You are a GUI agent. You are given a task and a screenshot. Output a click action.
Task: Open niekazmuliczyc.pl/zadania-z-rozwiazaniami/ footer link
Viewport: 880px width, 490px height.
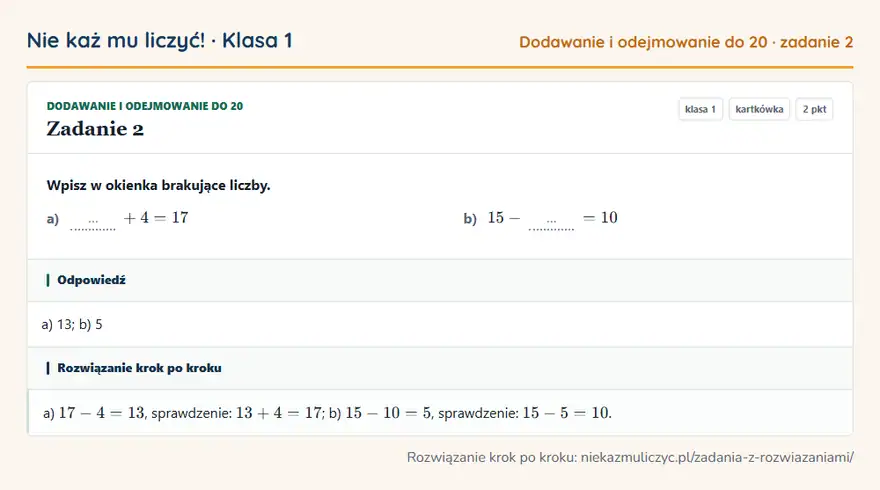717,457
